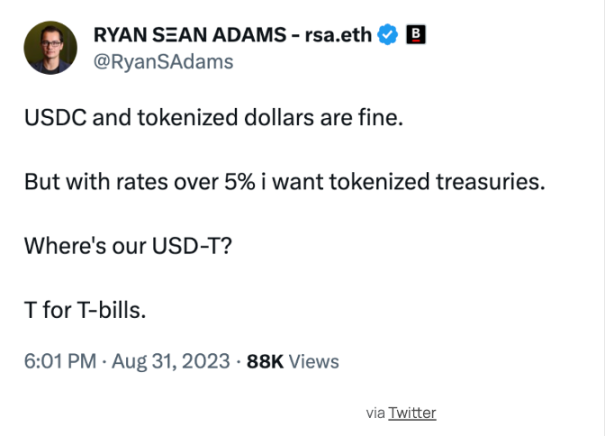This screenshot has height=436, width=605.
Task: Click the words 'tokenized treasuries' in the tweet
Action: [437, 181]
